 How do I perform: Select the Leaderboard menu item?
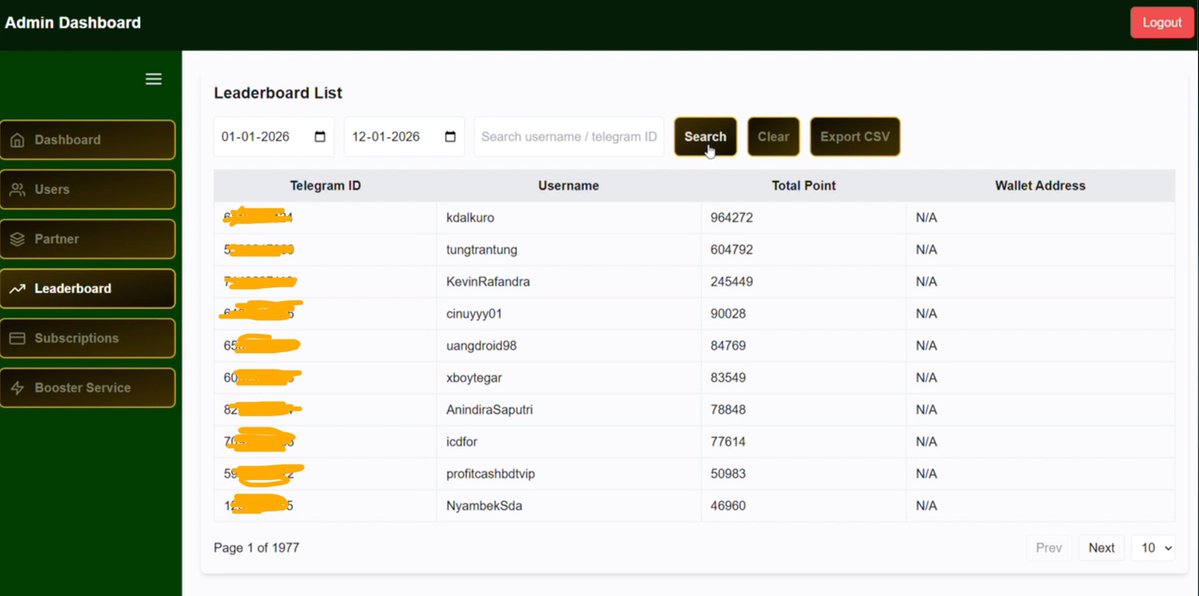(87, 288)
